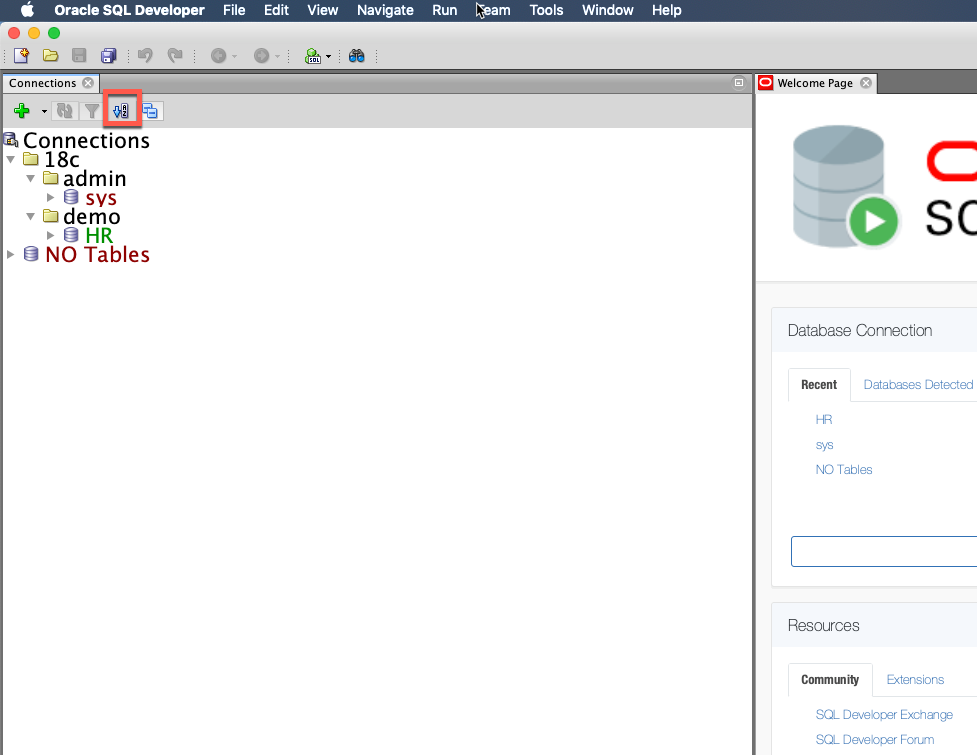Click the 18c folder icon
This screenshot has width=977, height=755.
click(x=31, y=159)
